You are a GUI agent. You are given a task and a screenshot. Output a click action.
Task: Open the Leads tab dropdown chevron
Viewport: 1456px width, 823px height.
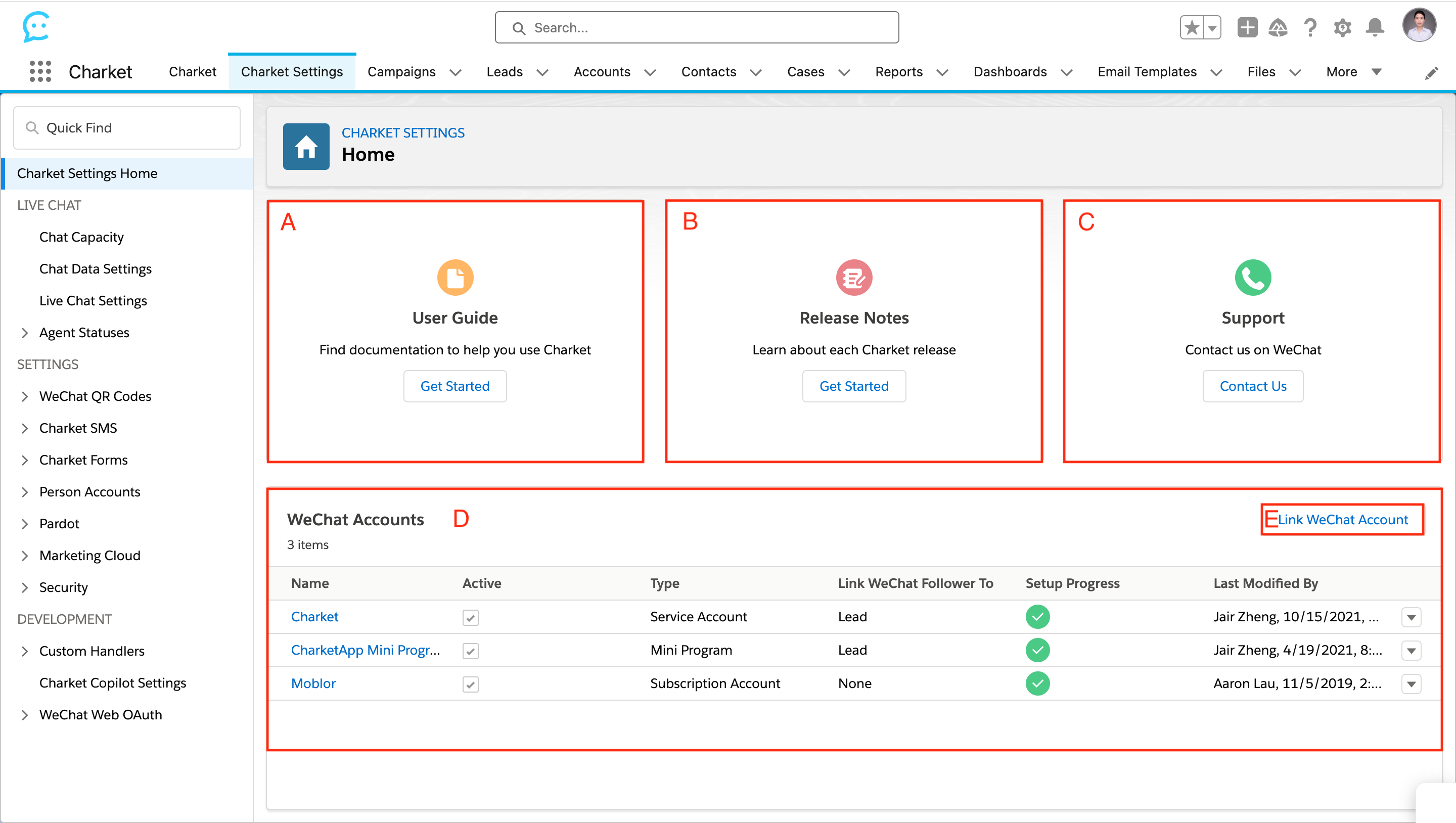(x=542, y=72)
